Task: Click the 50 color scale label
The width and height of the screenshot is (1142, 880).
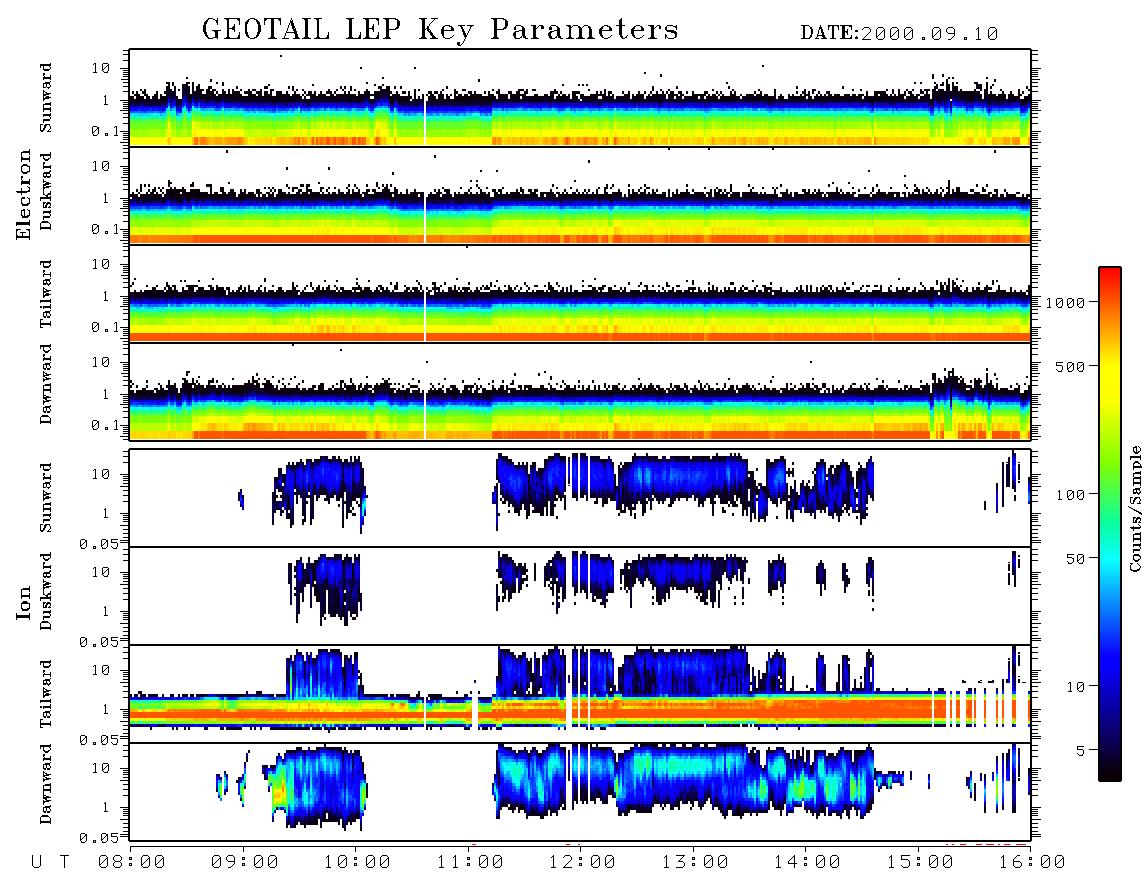Action: pos(1075,559)
